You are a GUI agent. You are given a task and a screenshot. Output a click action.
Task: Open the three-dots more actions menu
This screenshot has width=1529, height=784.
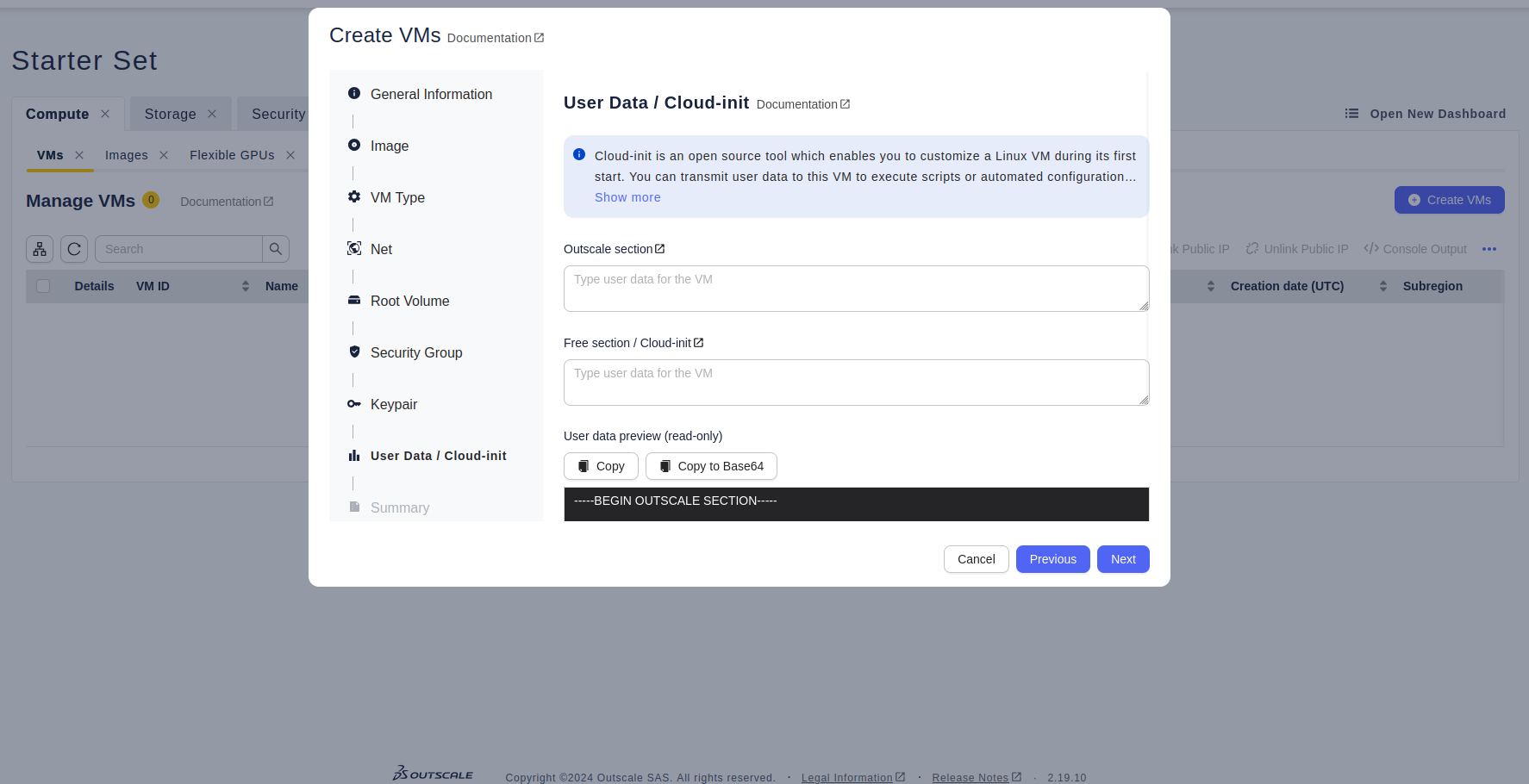pos(1488,249)
